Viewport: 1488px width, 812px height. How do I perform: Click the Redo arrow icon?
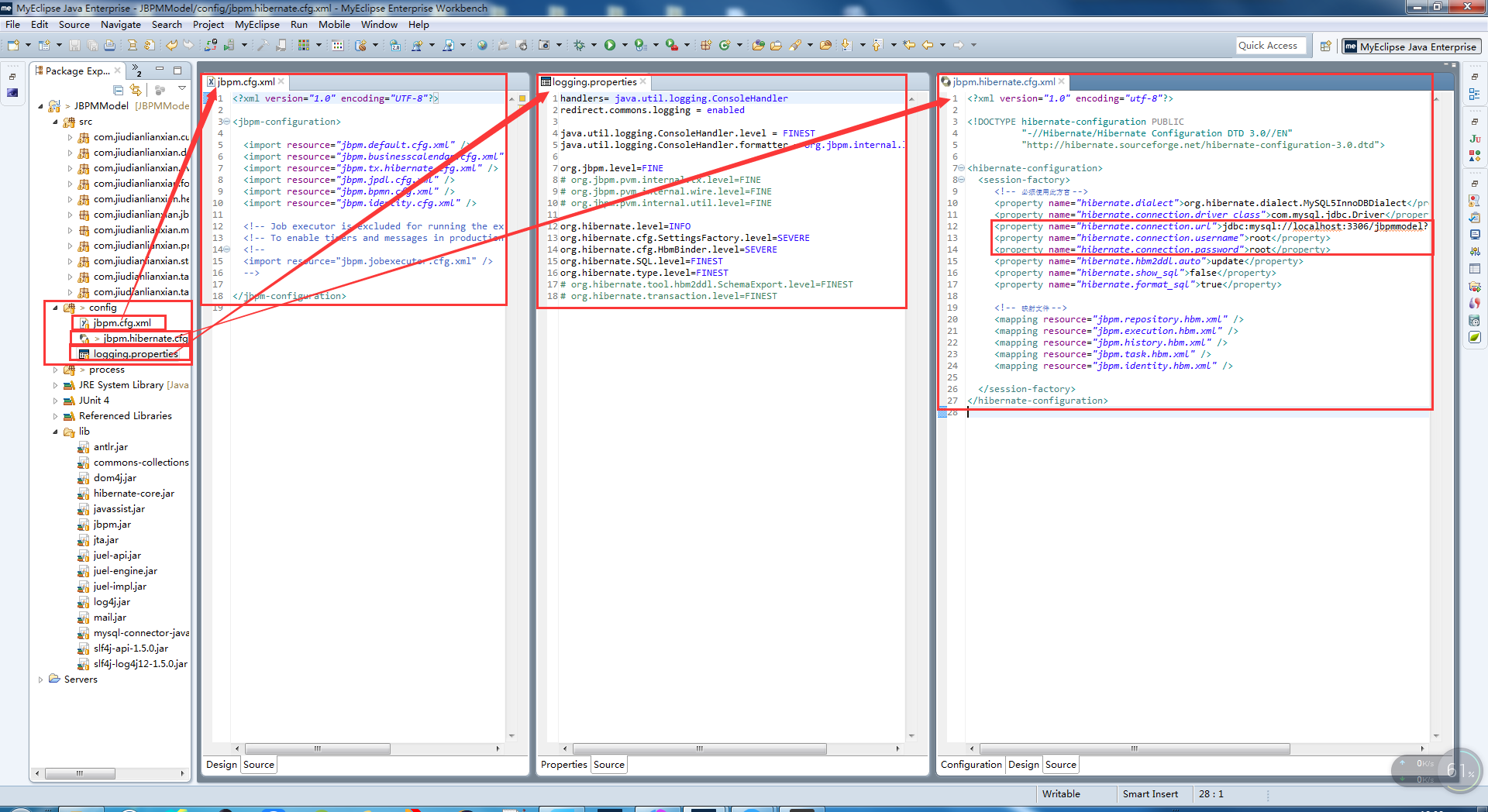189,46
